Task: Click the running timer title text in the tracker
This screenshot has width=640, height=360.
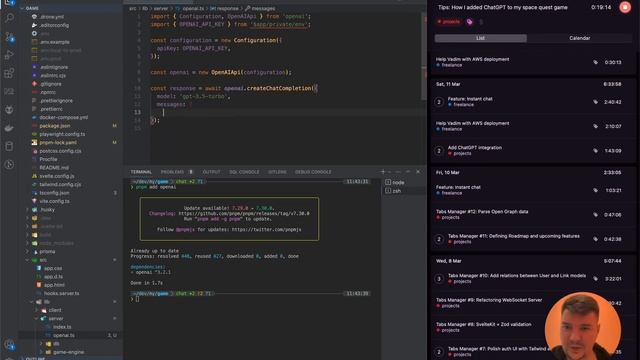Action: coord(502,7)
